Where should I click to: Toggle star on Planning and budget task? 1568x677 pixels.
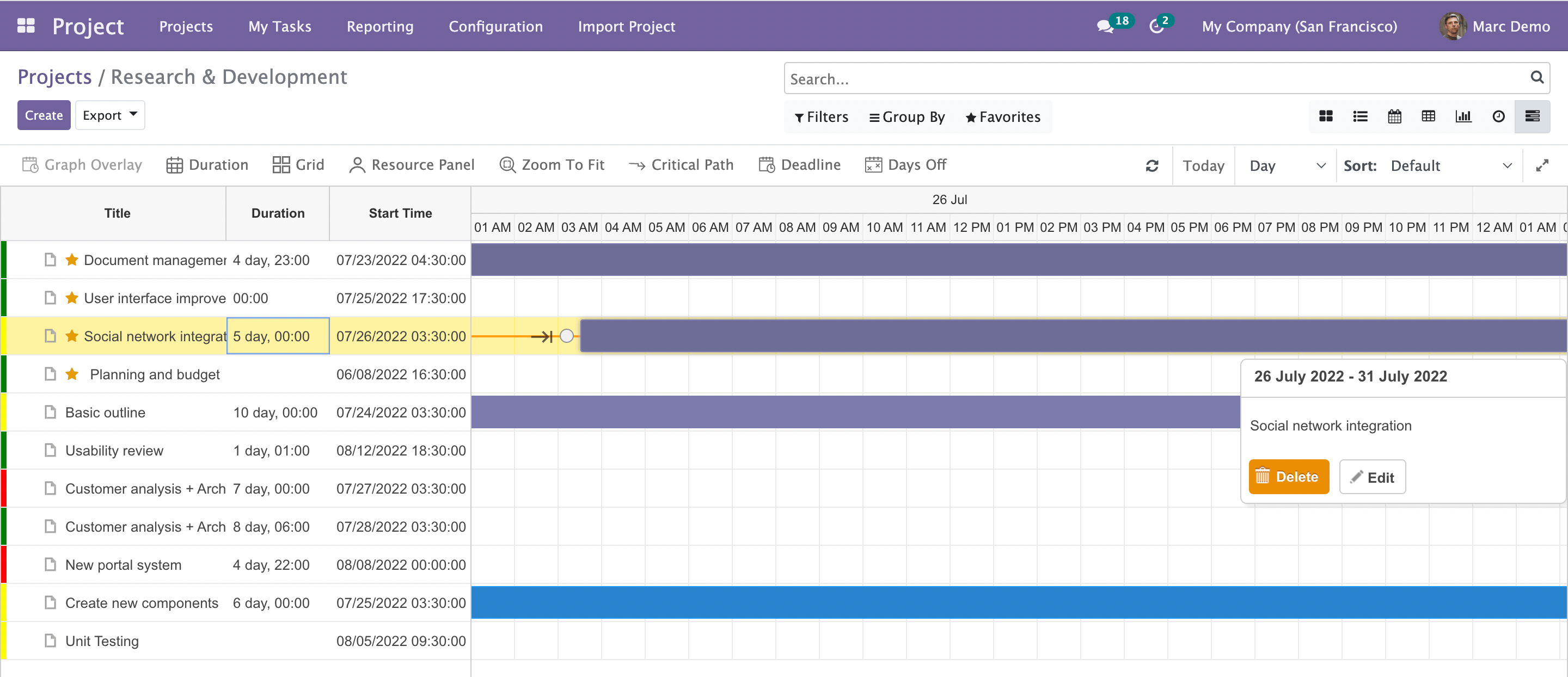(72, 374)
